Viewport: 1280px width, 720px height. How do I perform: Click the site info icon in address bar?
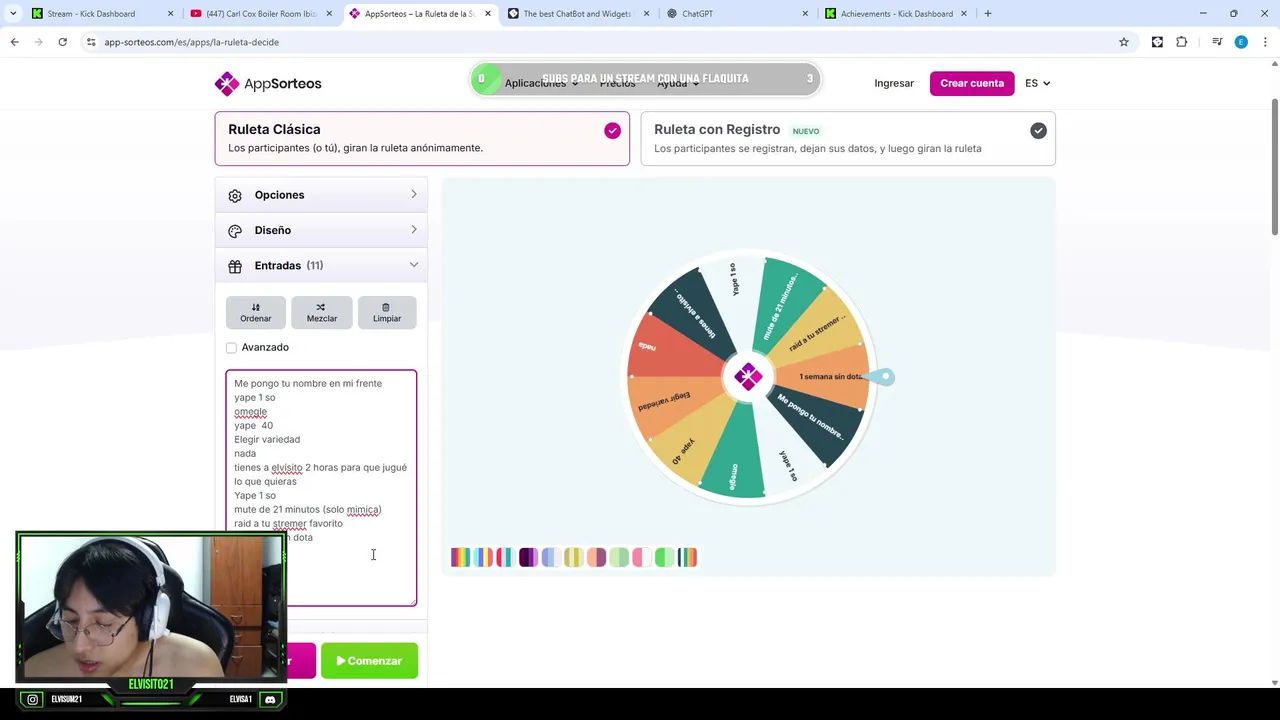coord(91,42)
